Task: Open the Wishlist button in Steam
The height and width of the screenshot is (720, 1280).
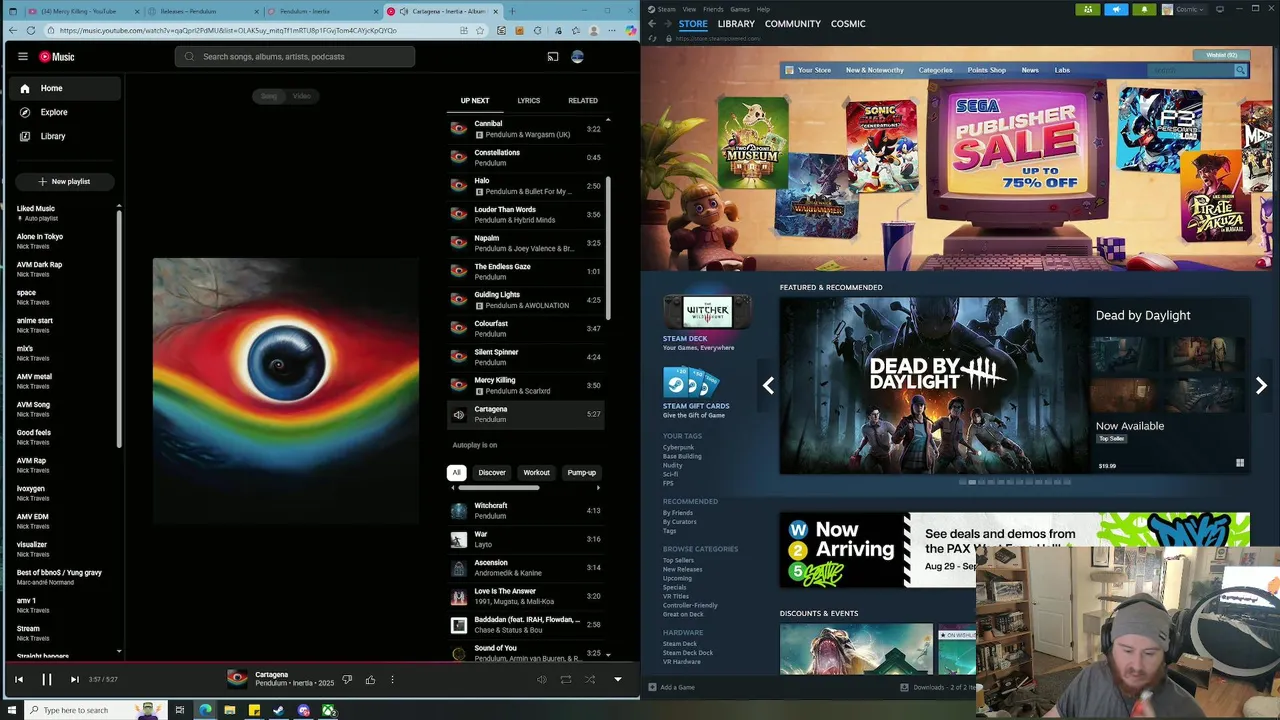Action: (1221, 55)
